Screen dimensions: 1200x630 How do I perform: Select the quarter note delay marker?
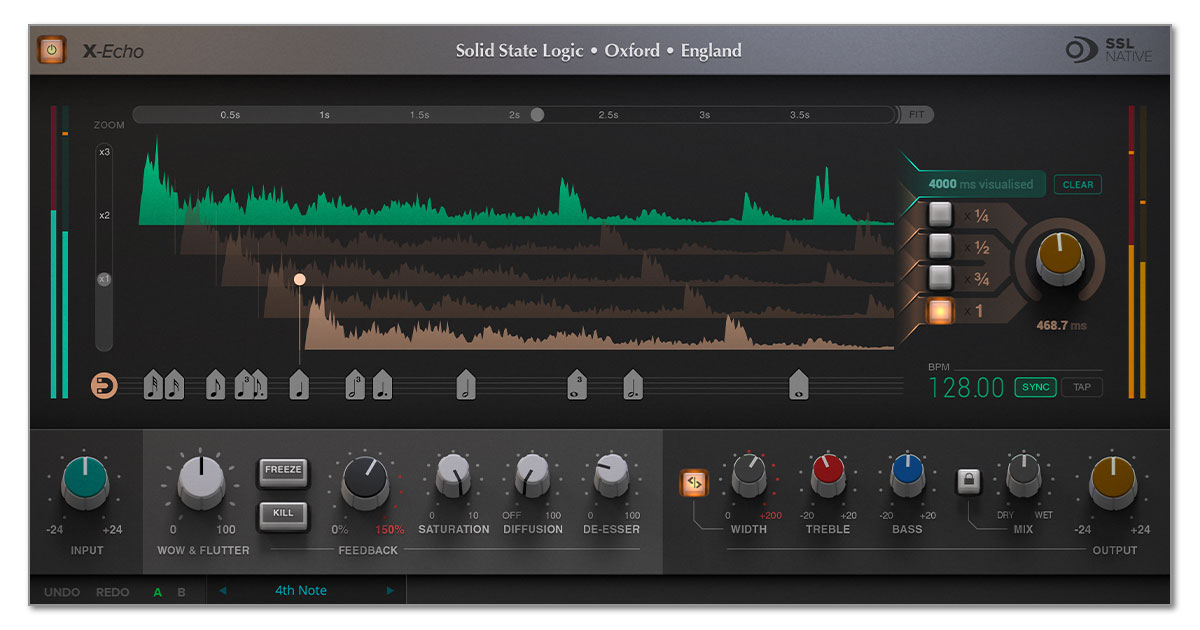tap(299, 385)
